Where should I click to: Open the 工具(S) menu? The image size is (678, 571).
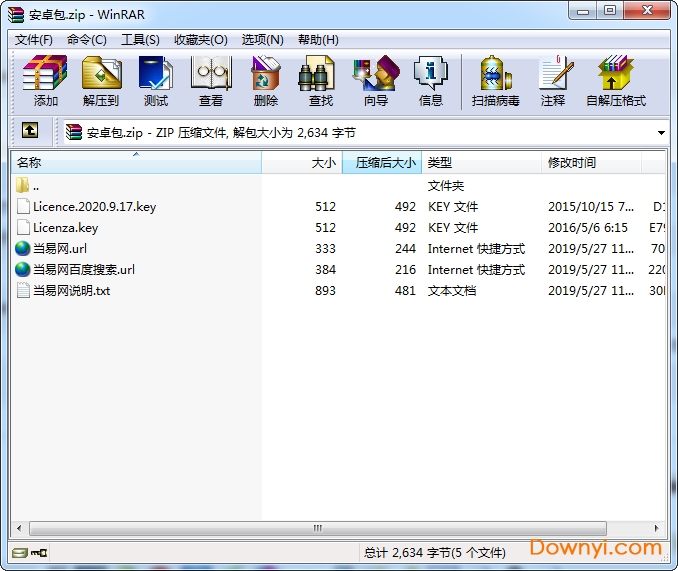click(x=140, y=40)
